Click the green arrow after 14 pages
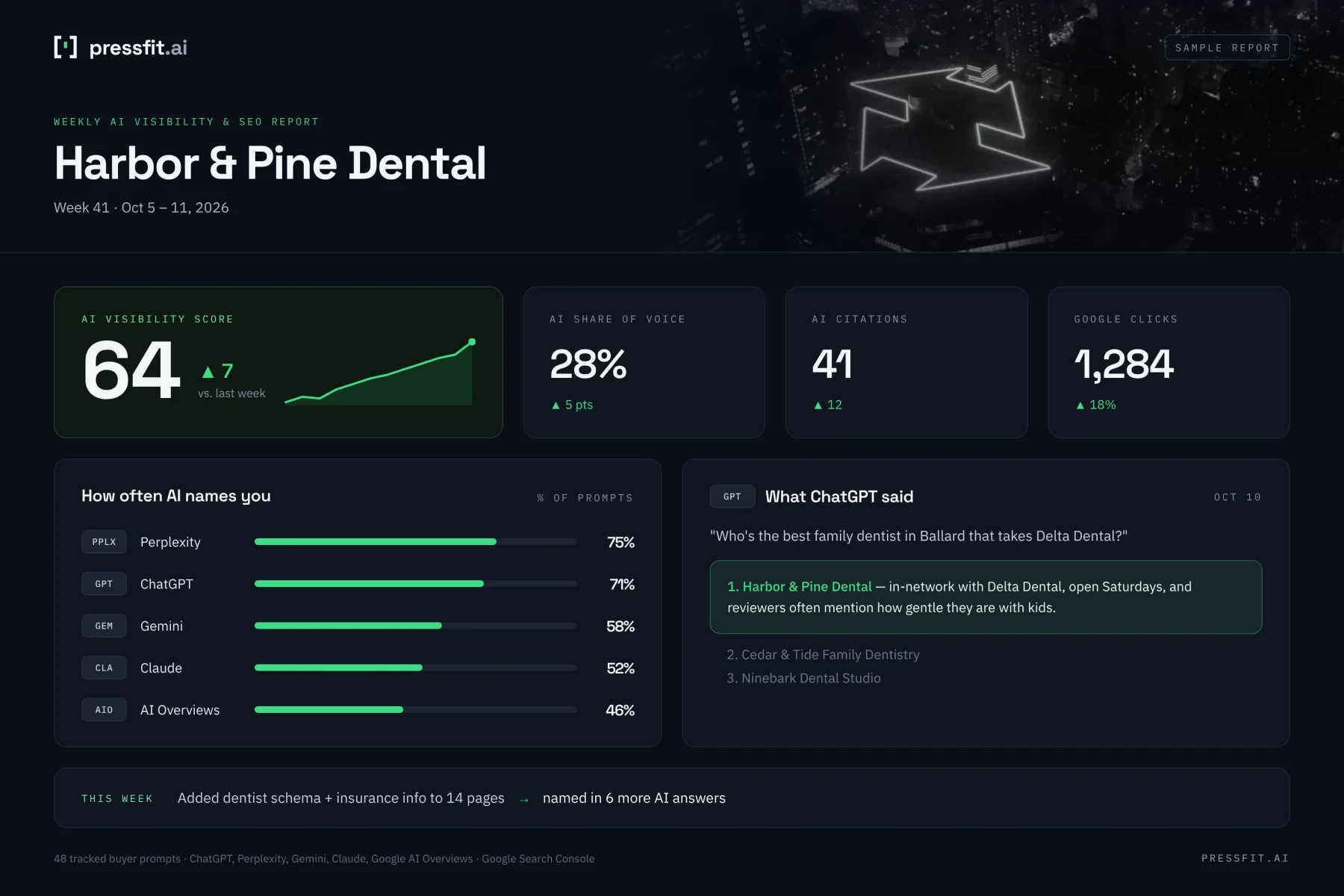This screenshot has height=896, width=1344. [x=524, y=800]
